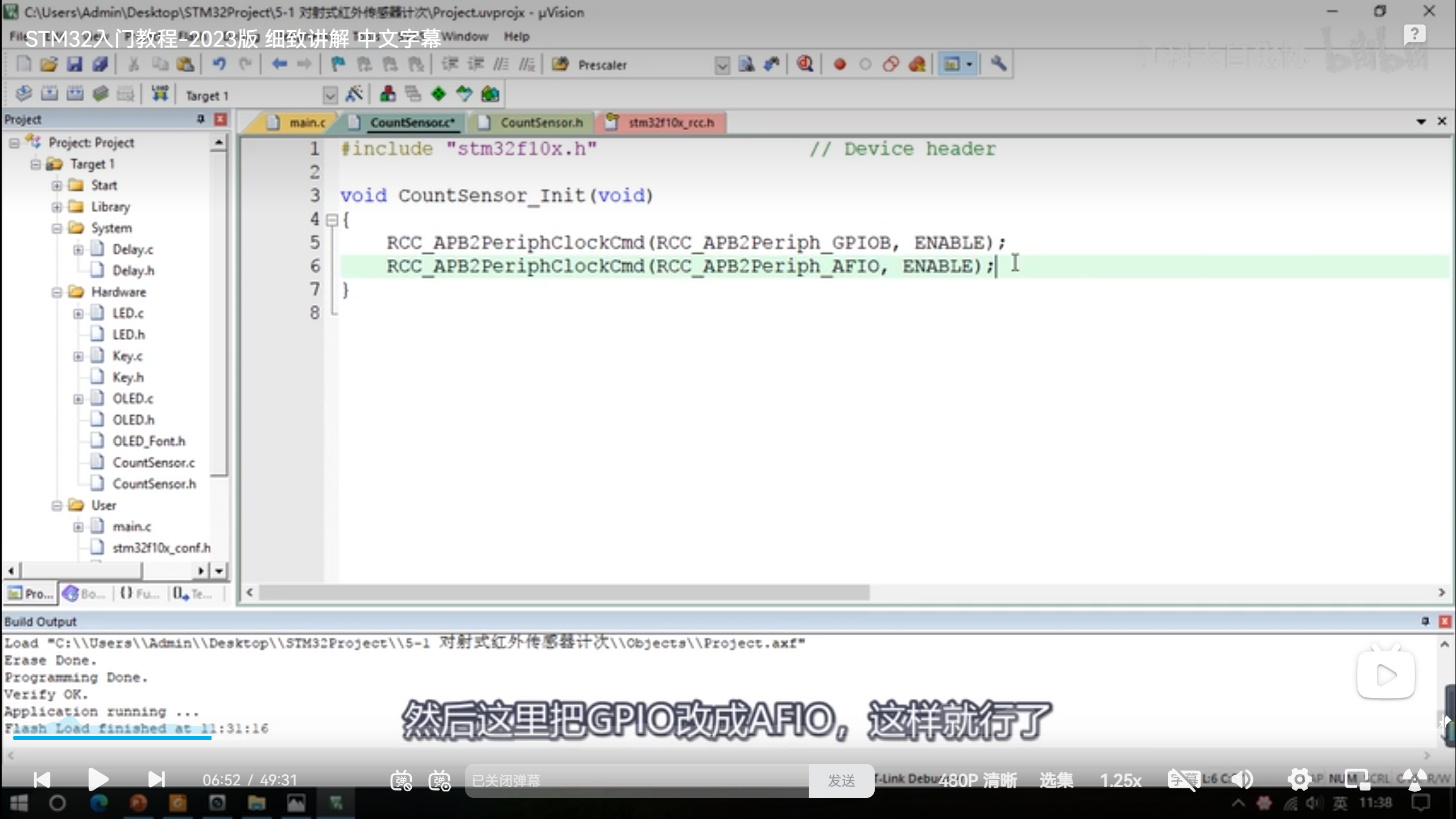This screenshot has width=1456, height=819.
Task: Click the Download to flash LOAD icon
Action: tap(160, 94)
